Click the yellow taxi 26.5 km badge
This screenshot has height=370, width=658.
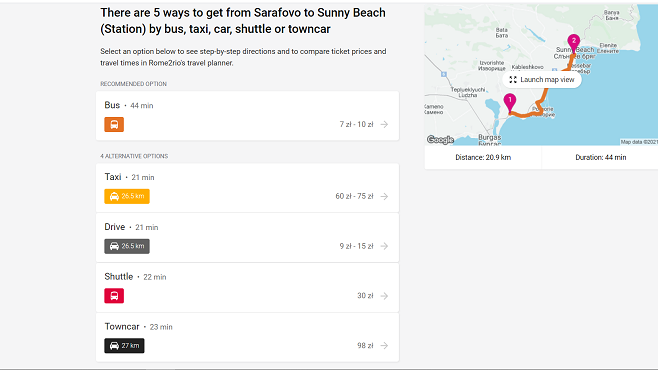pos(127,196)
